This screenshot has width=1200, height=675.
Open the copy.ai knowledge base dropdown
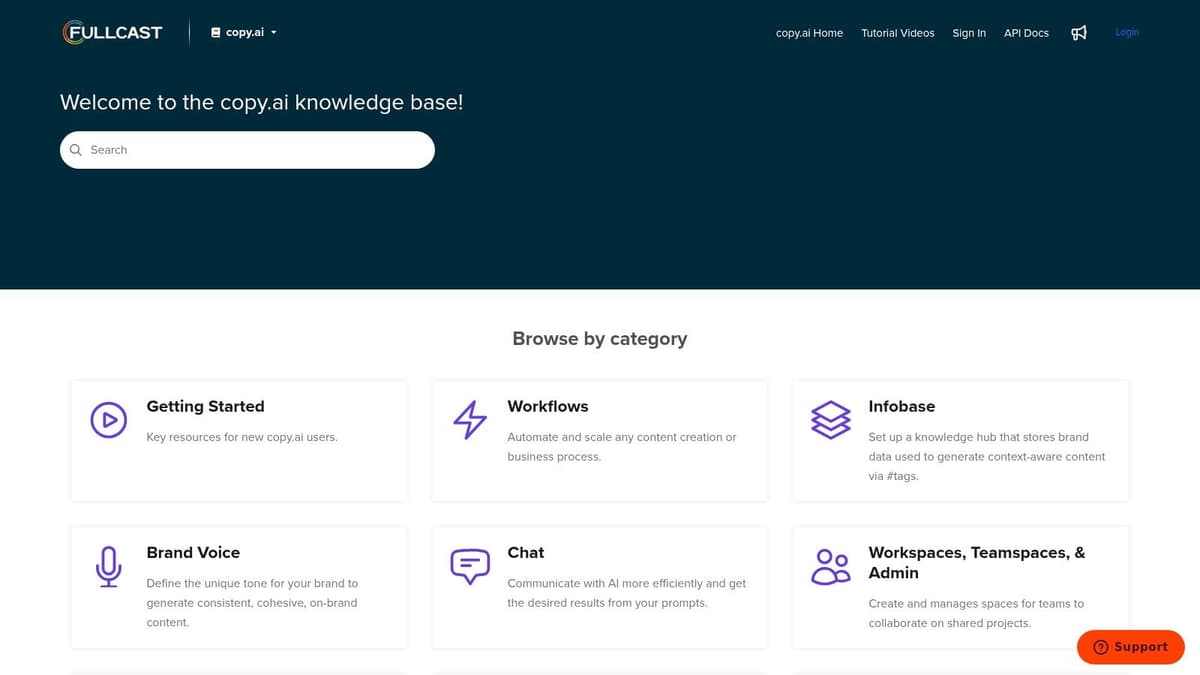click(x=244, y=33)
